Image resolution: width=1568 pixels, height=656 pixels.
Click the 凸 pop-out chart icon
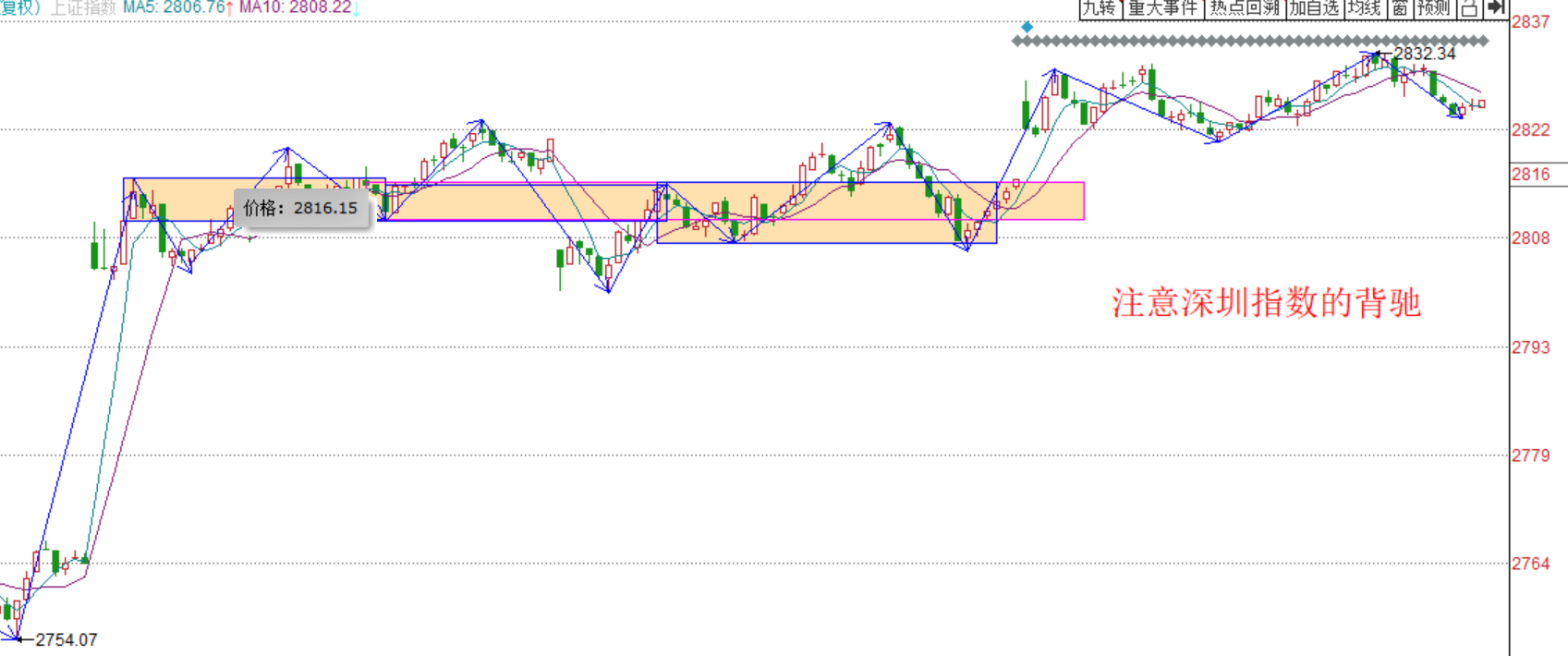click(x=1469, y=8)
